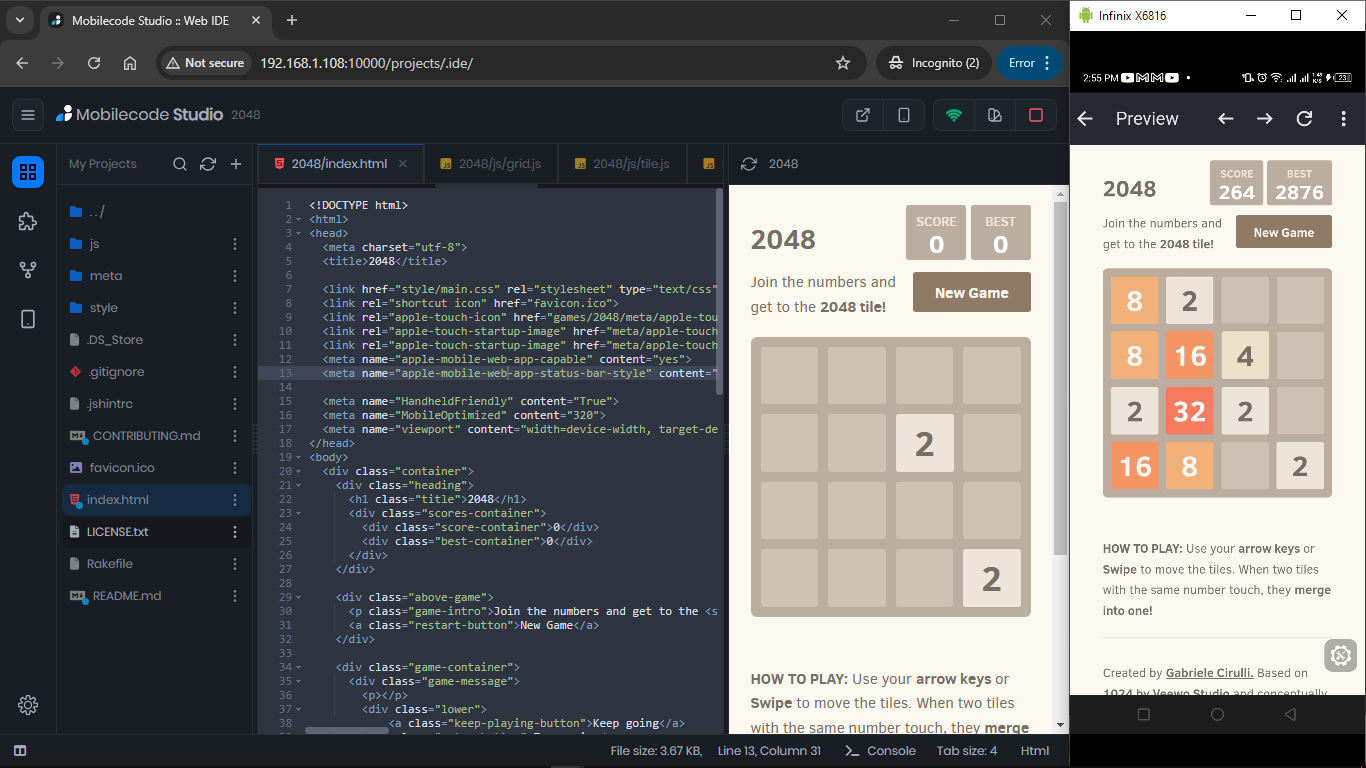Reload the 2048 preview pane
This screenshot has width=1366, height=768.
[748, 164]
